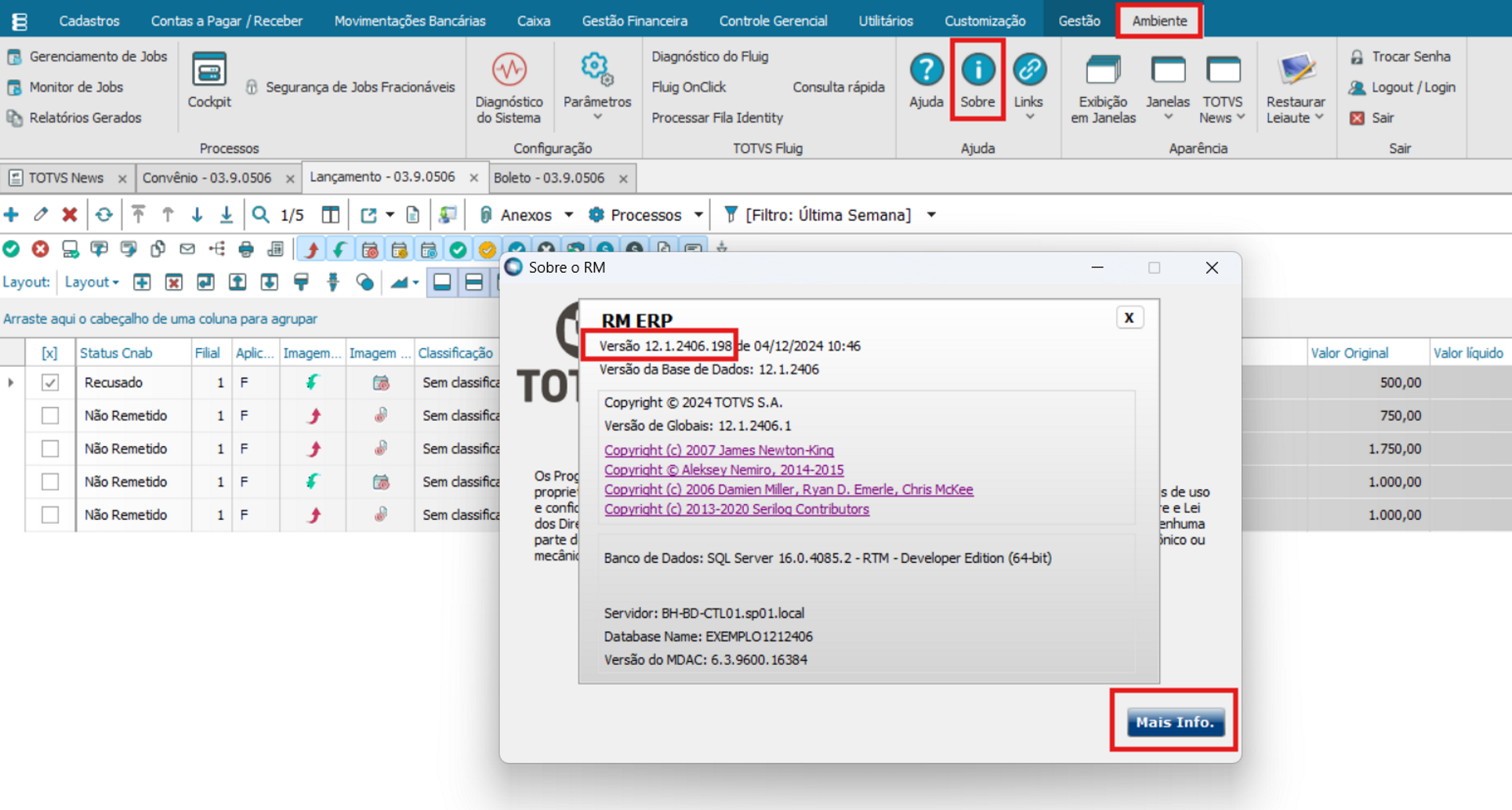Tick the last row checkbox

tap(50, 515)
